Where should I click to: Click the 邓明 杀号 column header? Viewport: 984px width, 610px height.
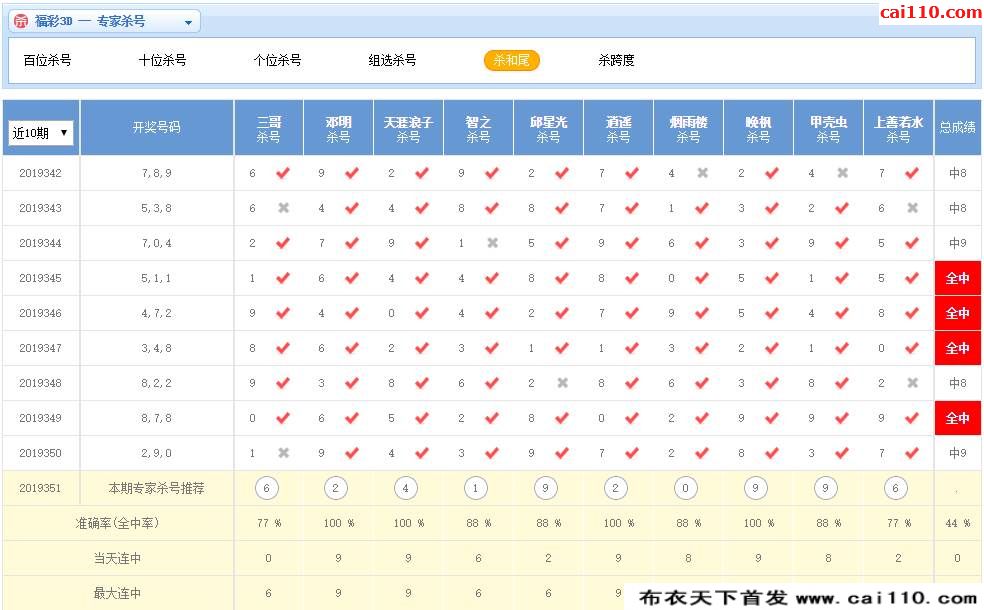[338, 128]
